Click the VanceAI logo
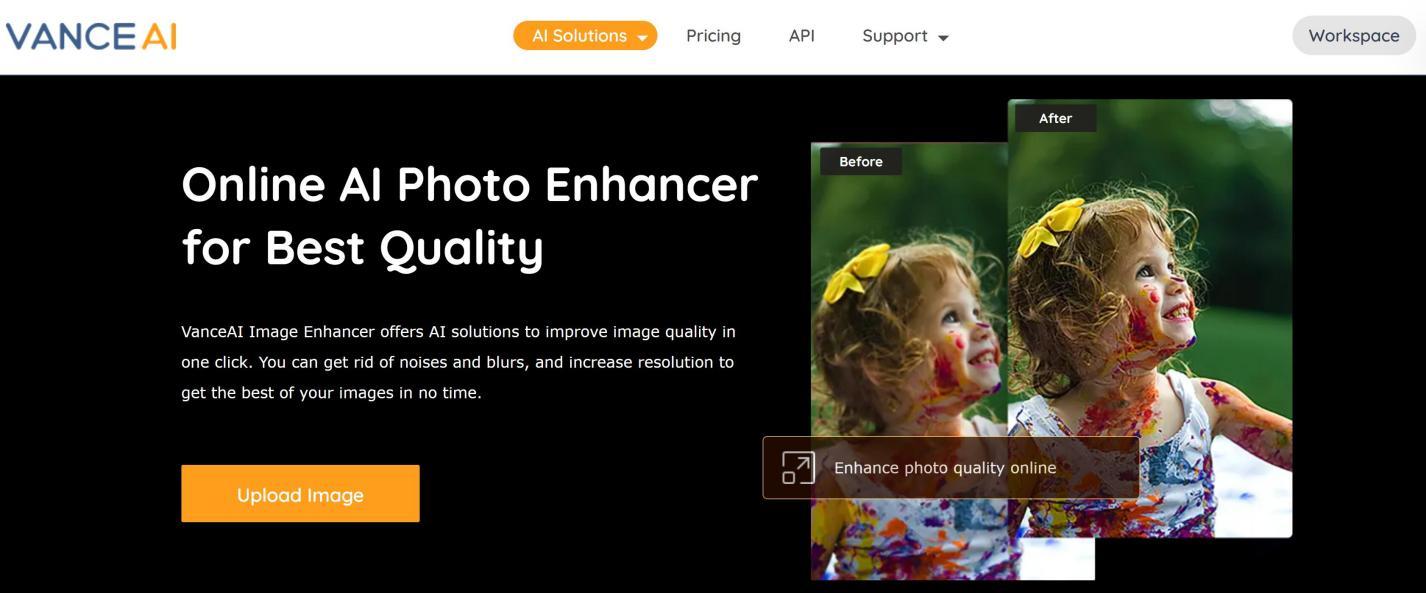Viewport: 1426px width, 593px height. [91, 36]
